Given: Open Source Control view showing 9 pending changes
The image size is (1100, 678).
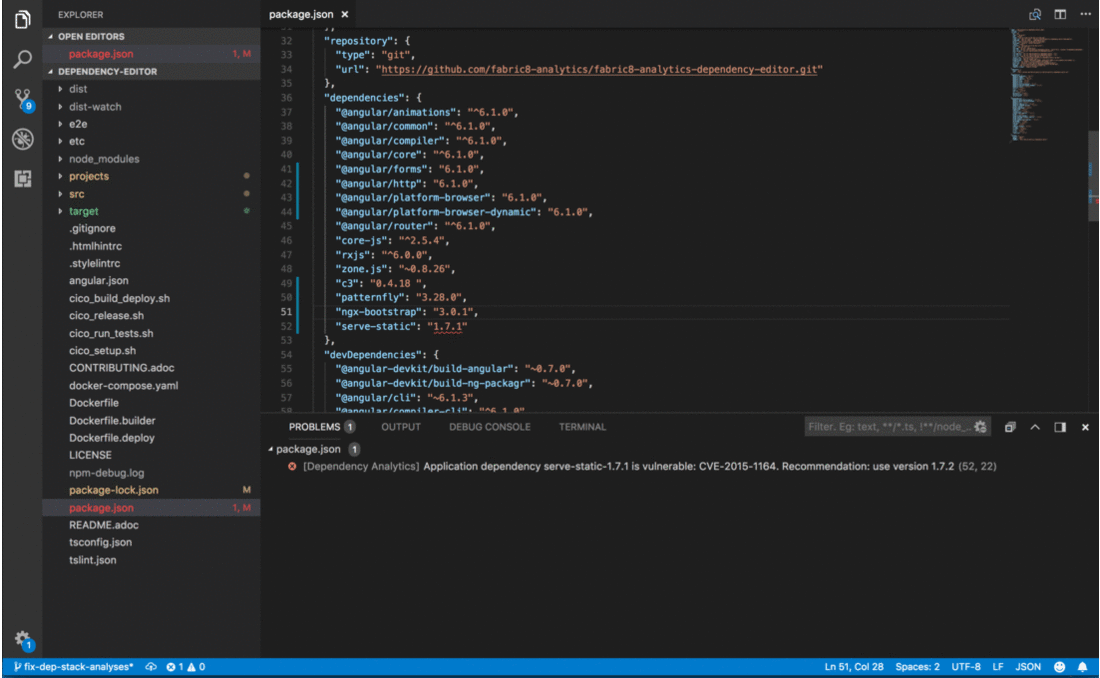Looking at the screenshot, I should [20, 100].
